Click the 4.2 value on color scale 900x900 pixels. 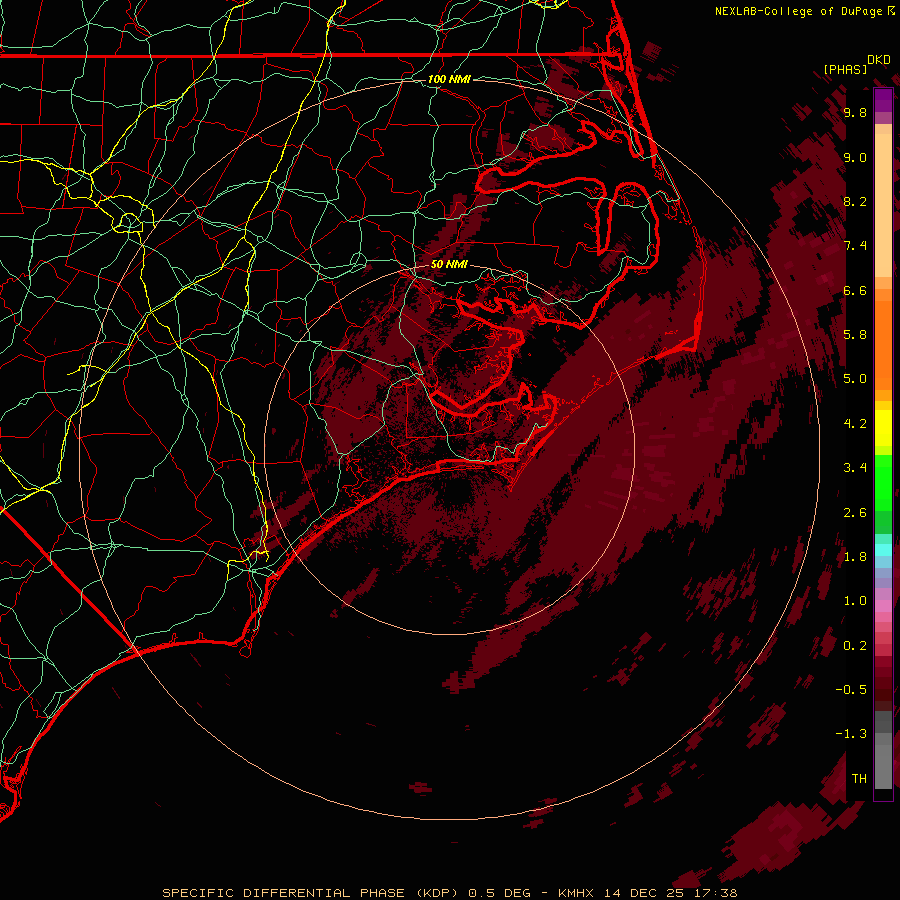point(855,424)
